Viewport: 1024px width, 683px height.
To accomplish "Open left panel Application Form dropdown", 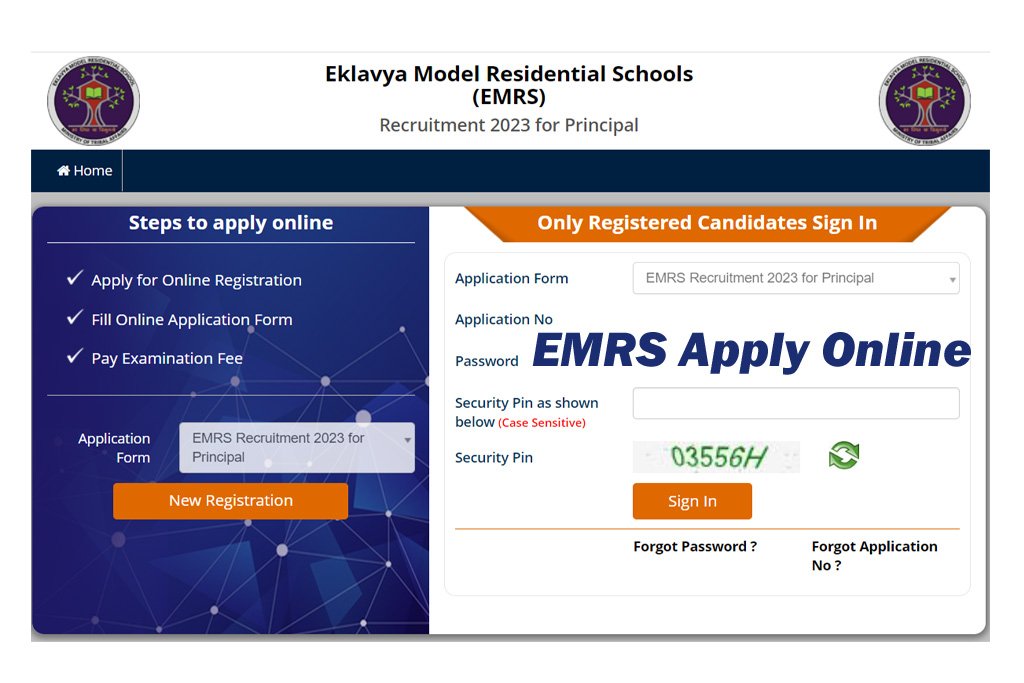I will (x=296, y=447).
